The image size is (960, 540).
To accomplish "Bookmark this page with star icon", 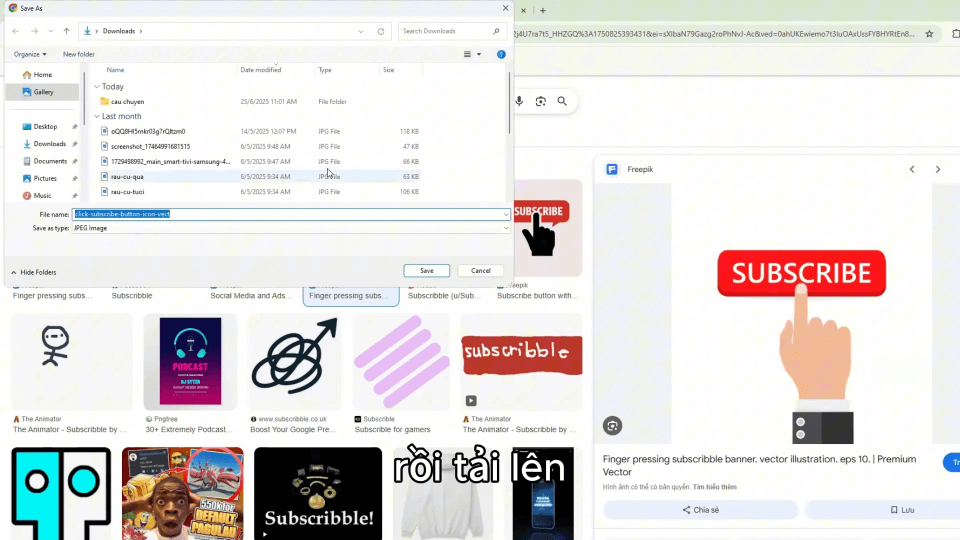I will [929, 34].
